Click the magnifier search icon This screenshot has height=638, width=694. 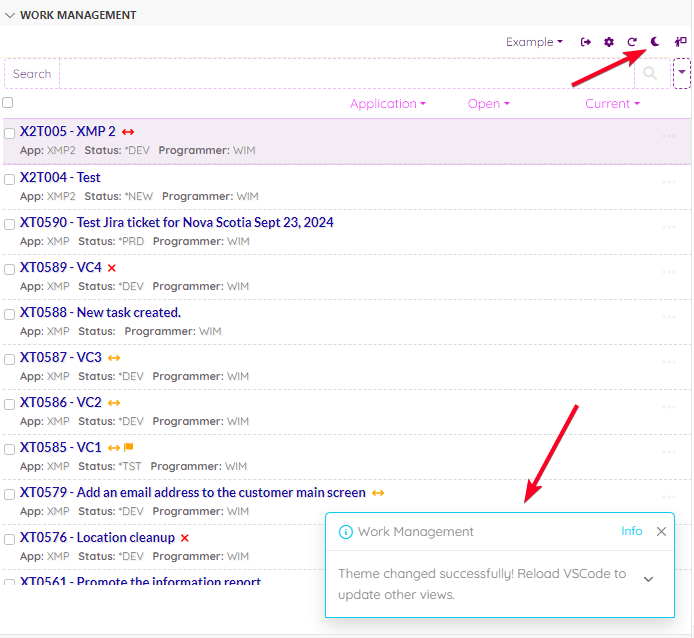point(651,73)
